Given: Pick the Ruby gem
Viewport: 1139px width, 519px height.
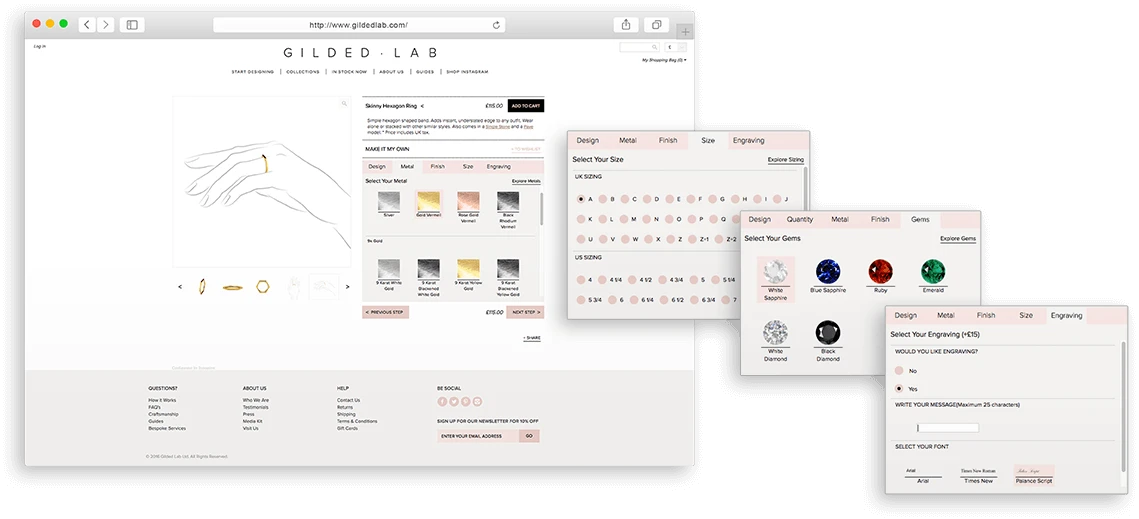Looking at the screenshot, I should click(x=880, y=276).
